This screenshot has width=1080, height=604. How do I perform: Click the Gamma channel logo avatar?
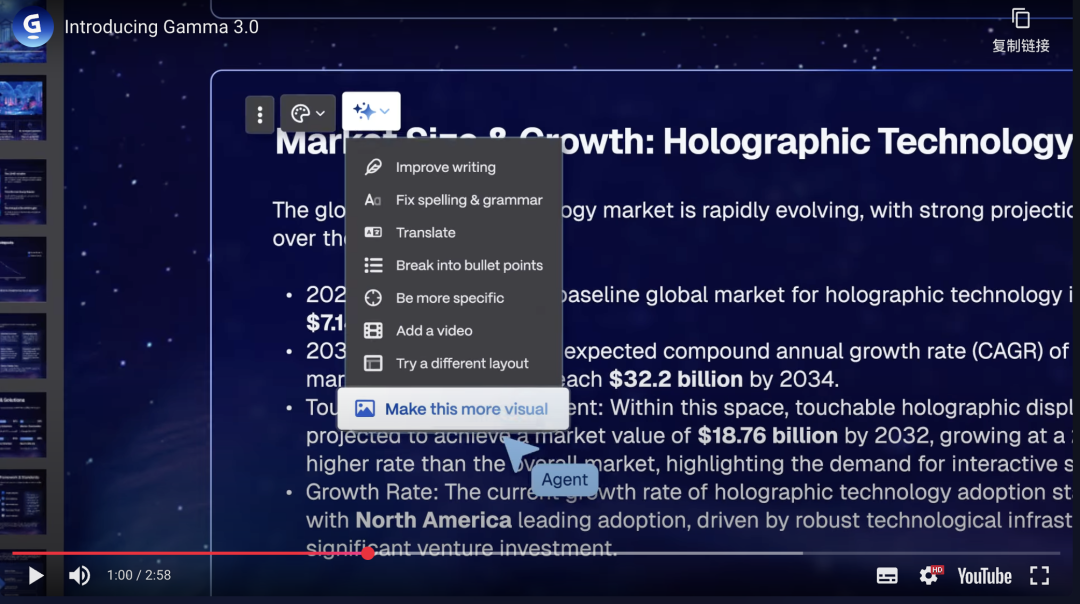[x=33, y=27]
